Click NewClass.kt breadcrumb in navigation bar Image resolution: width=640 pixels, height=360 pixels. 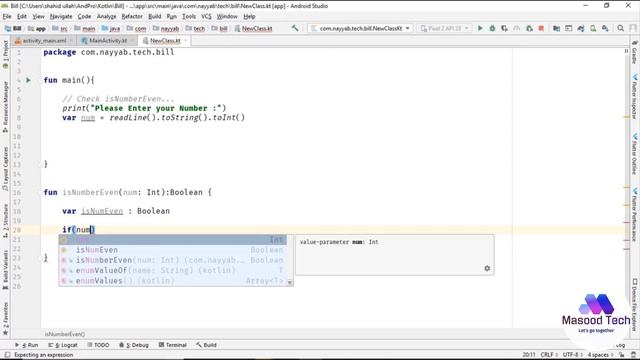[x=253, y=29]
